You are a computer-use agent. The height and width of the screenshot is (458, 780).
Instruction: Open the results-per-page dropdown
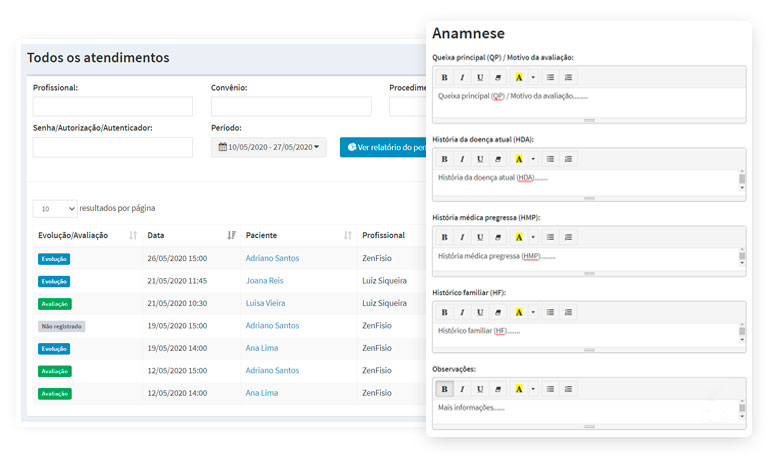[x=55, y=209]
